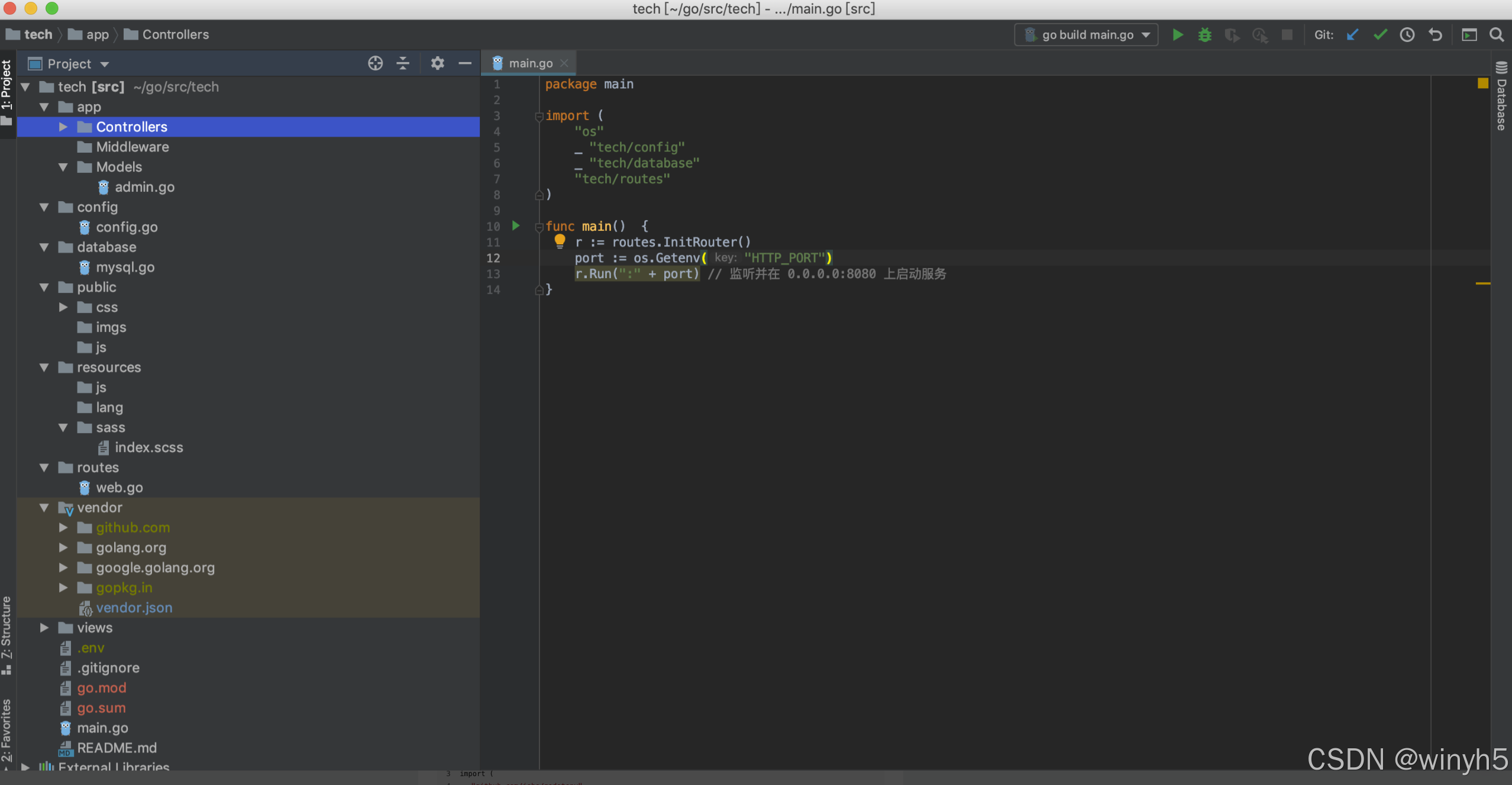Open the Z: Structure side tab
1512x785 pixels.
(x=7, y=635)
